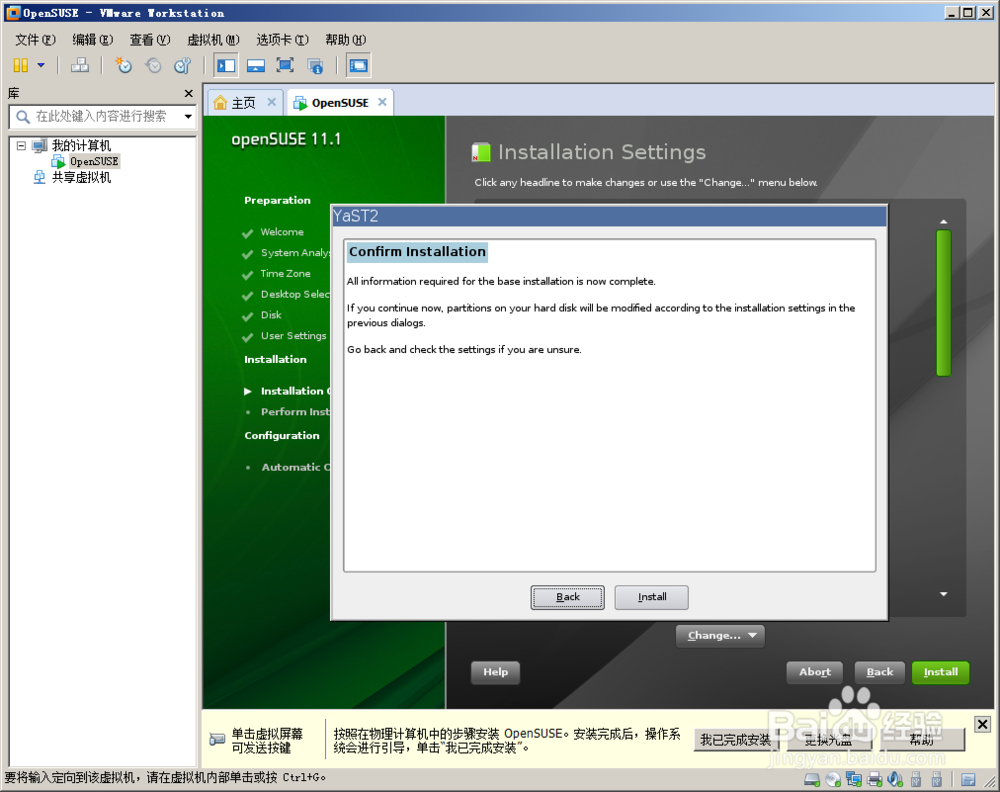The image size is (1000, 792).
Task: Click the Time Zone step in sidebar
Action: [285, 274]
